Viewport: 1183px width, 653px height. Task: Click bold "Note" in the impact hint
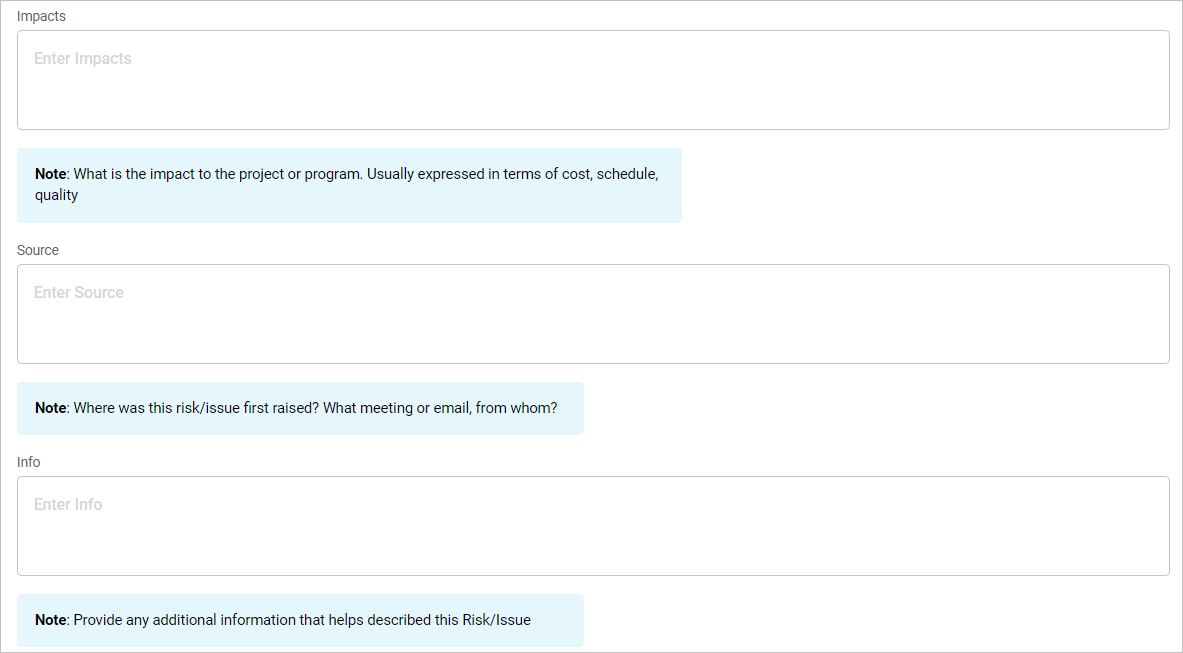click(50, 174)
